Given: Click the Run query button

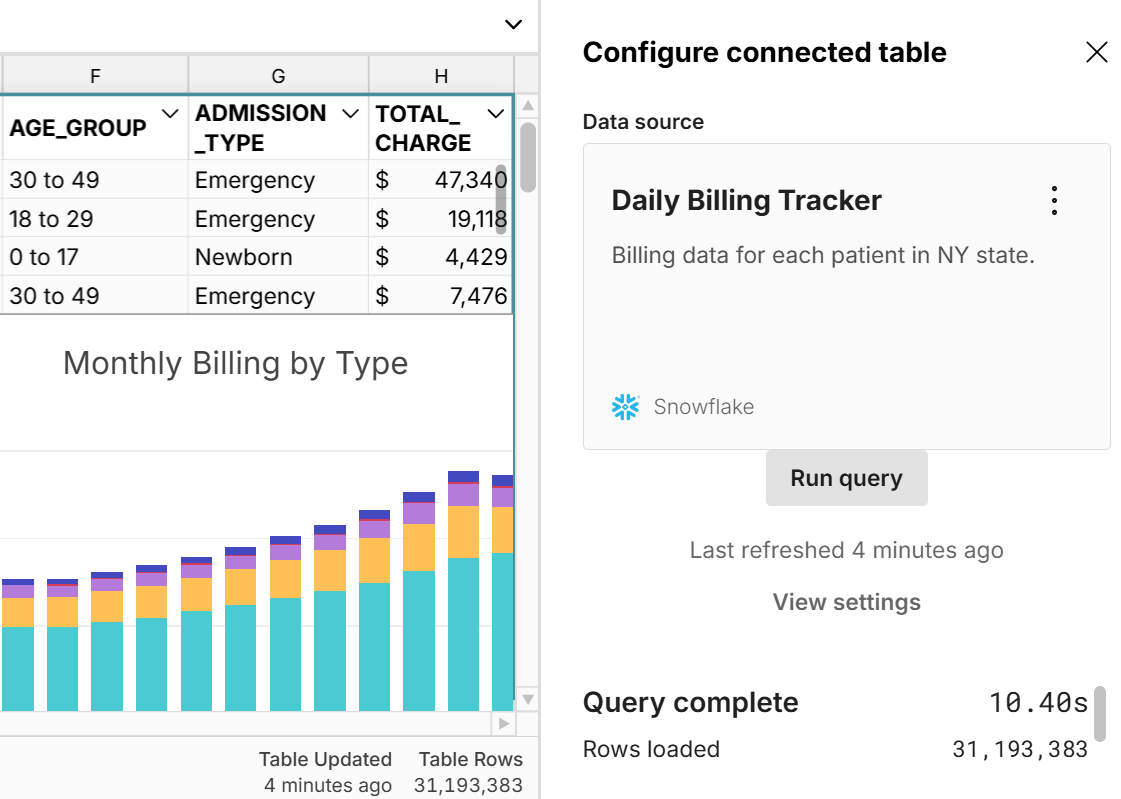Looking at the screenshot, I should (846, 478).
